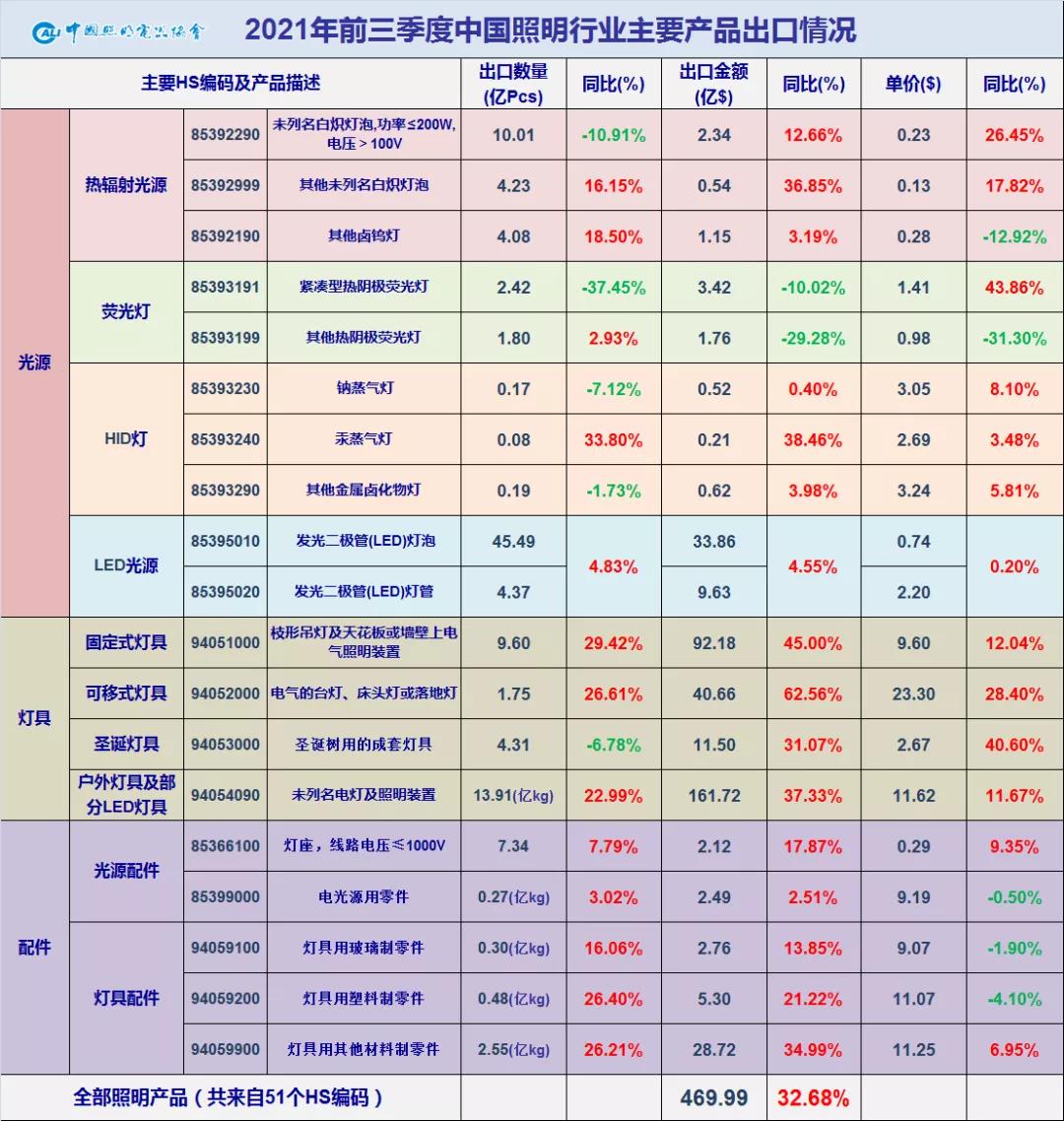Select the HID灯 subcategory cell
Image resolution: width=1064 pixels, height=1121 pixels.
pyautogui.click(x=126, y=439)
